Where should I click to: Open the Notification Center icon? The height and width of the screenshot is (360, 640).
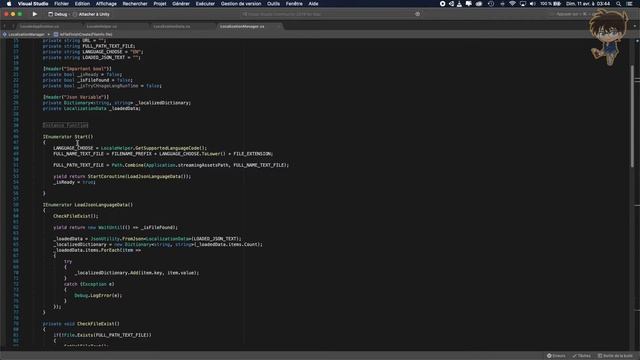629,4
